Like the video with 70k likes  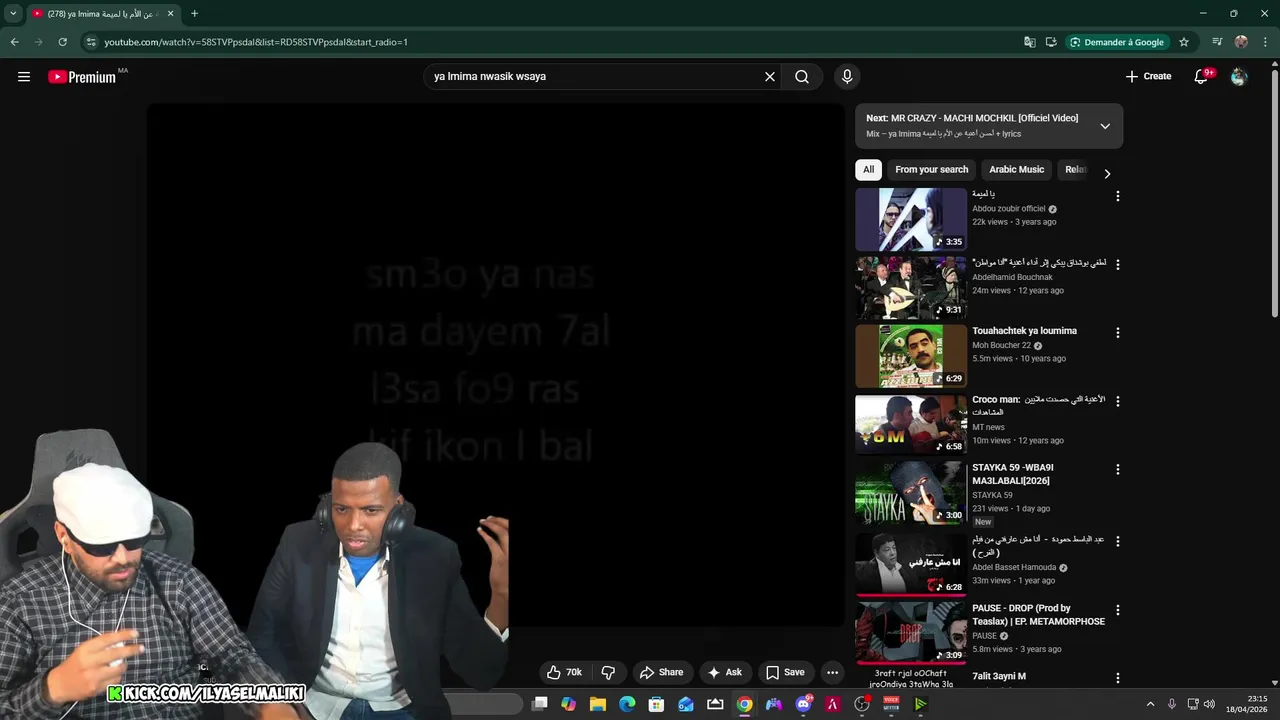(563, 672)
